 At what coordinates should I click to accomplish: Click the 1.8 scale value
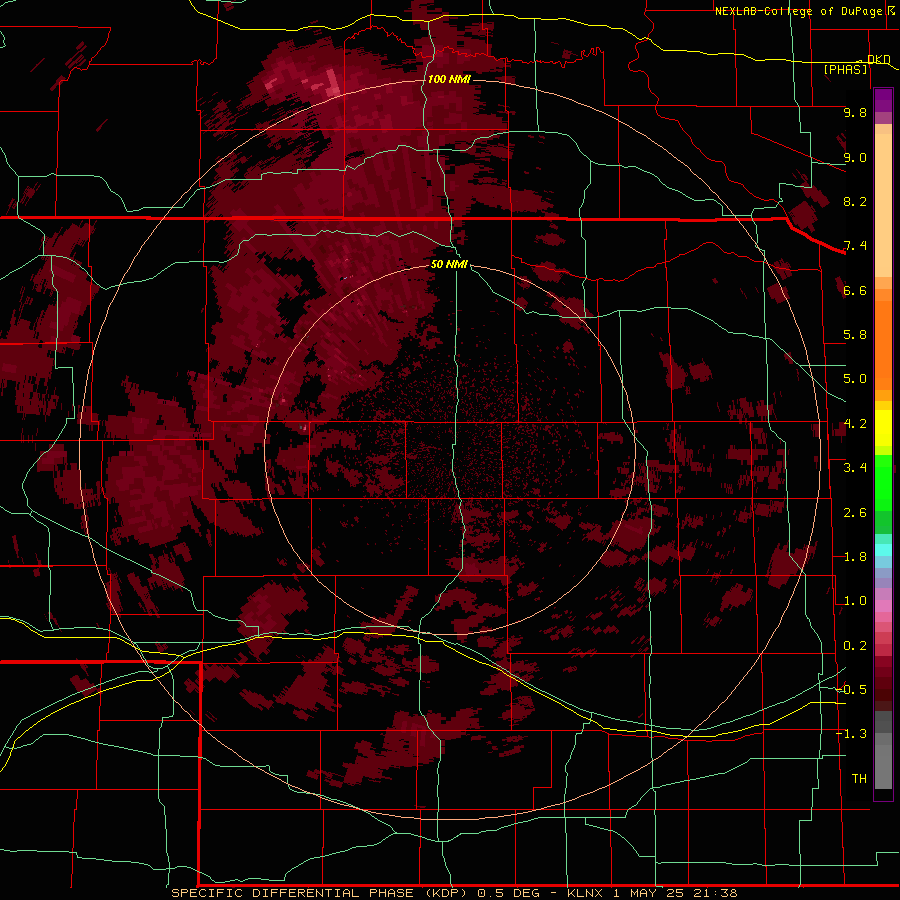coord(855,557)
